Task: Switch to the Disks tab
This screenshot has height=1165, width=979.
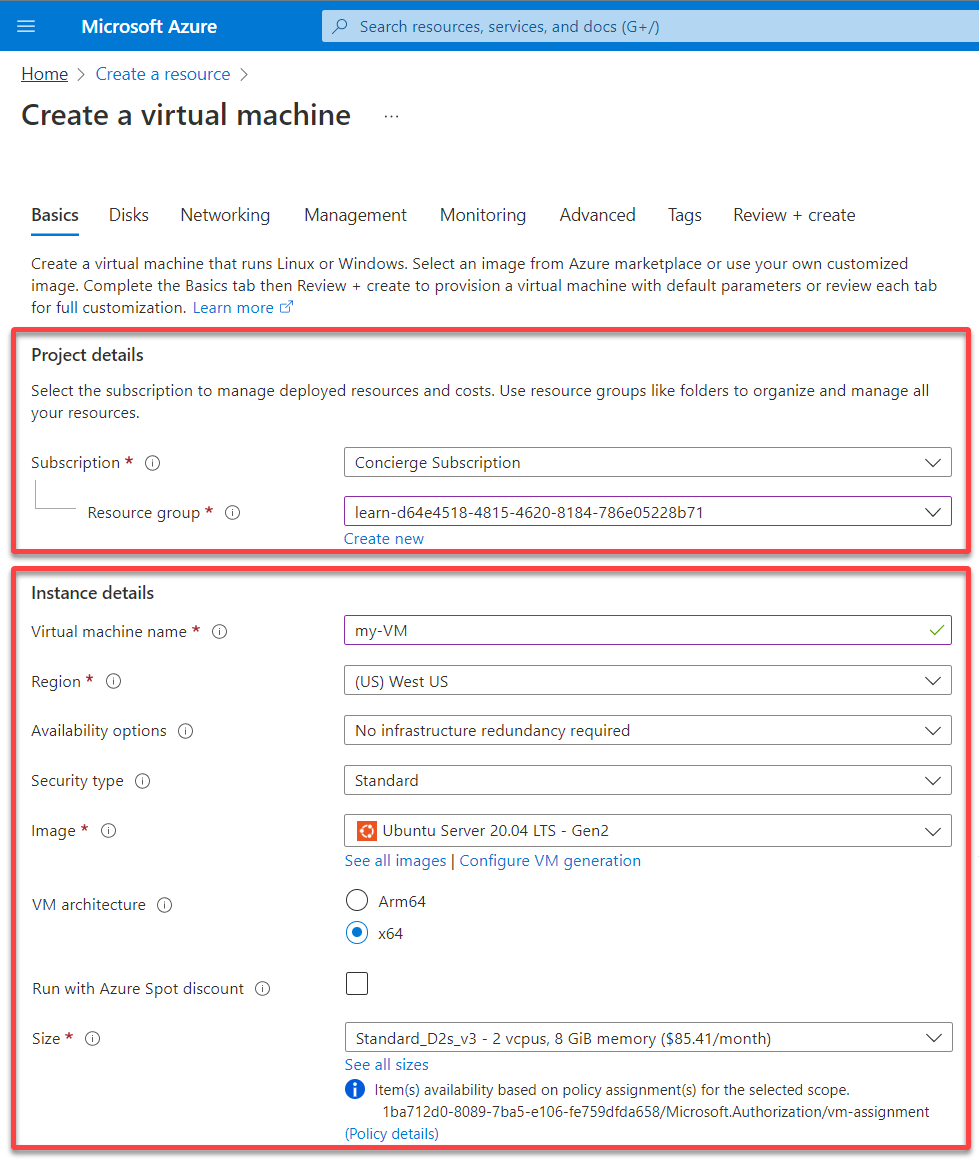Action: (x=129, y=215)
